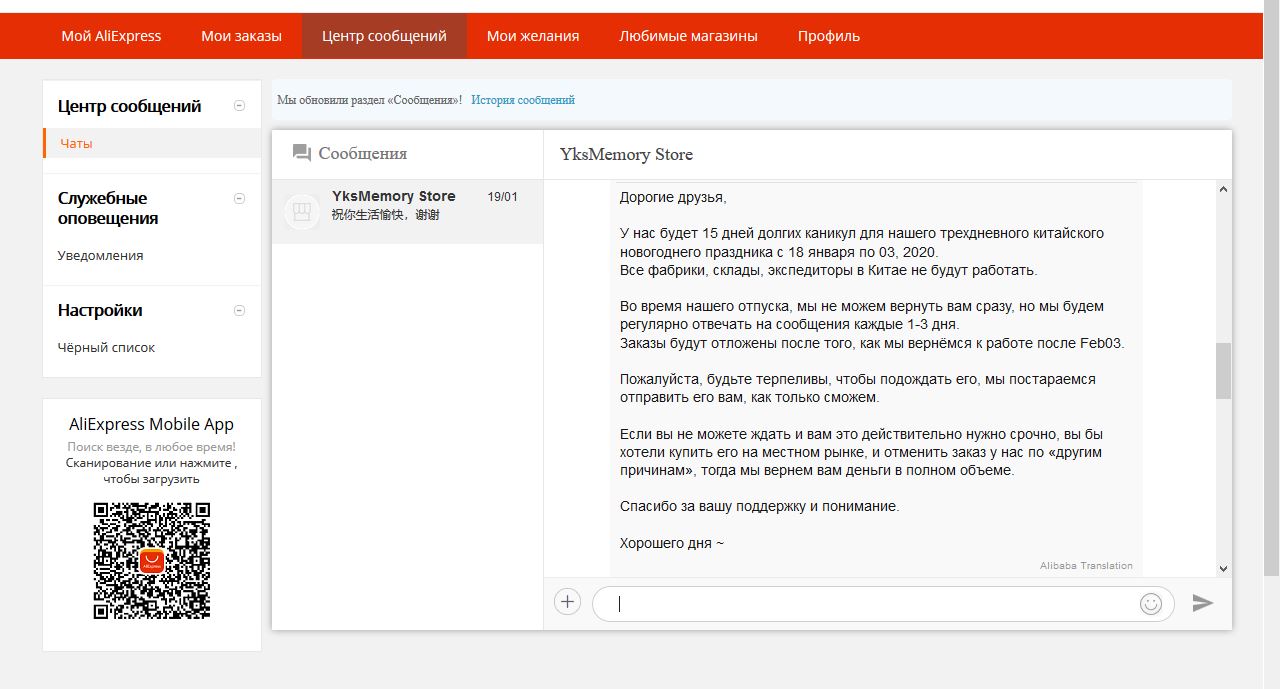
Task: Go to the Профиль tab
Action: [829, 36]
